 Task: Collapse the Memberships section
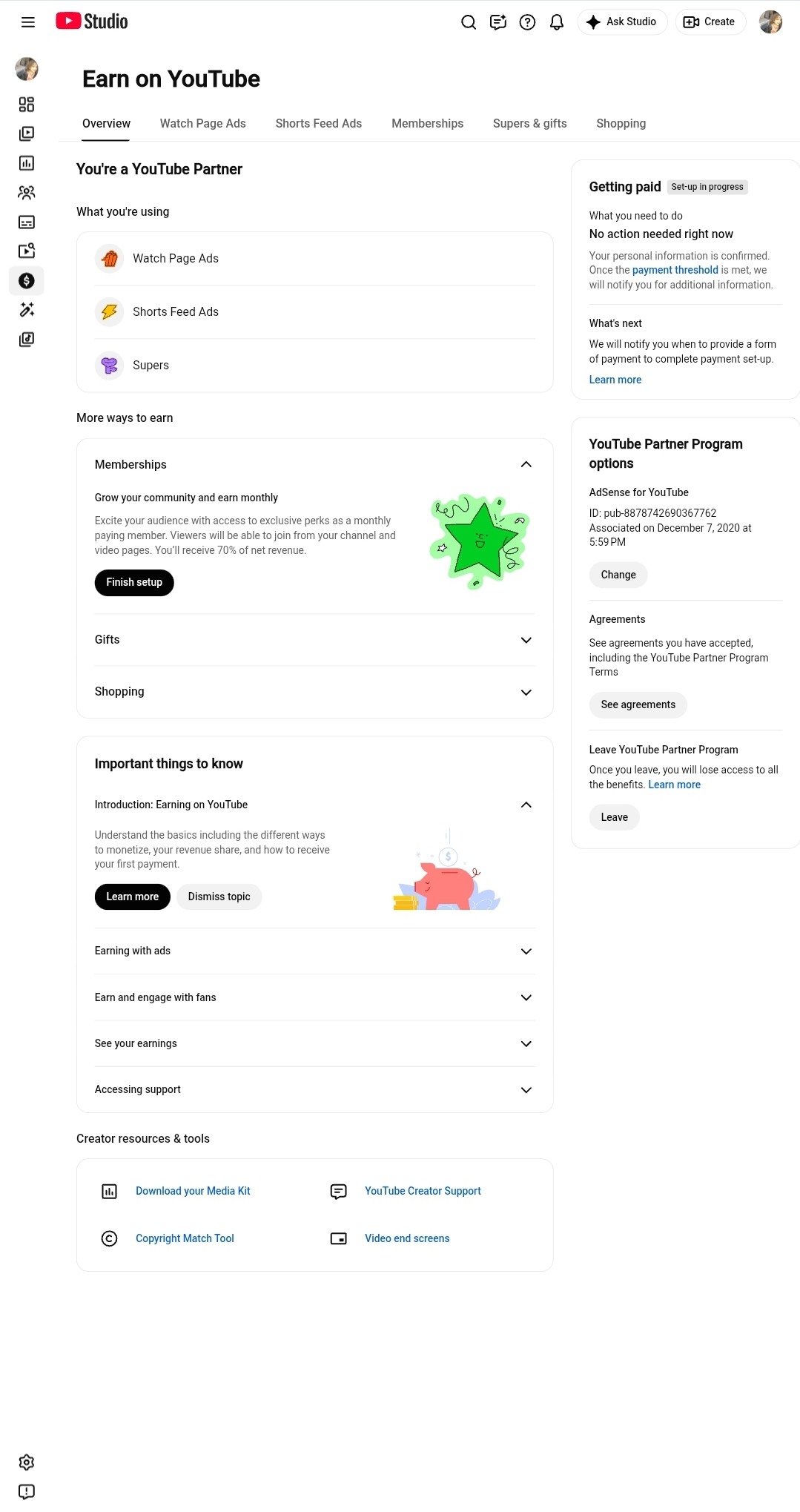coord(526,464)
